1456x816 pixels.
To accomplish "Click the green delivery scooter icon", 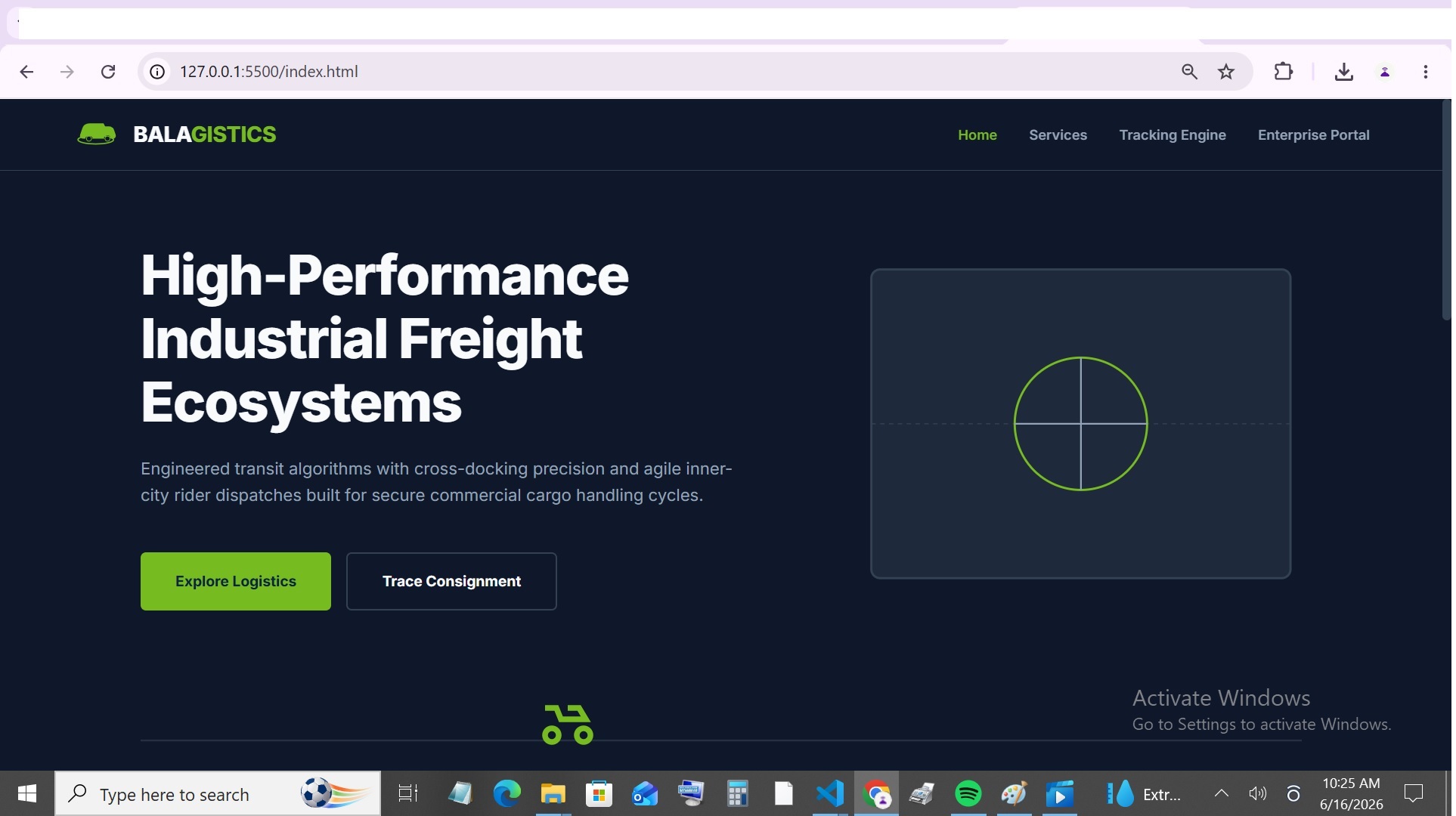I will point(568,725).
